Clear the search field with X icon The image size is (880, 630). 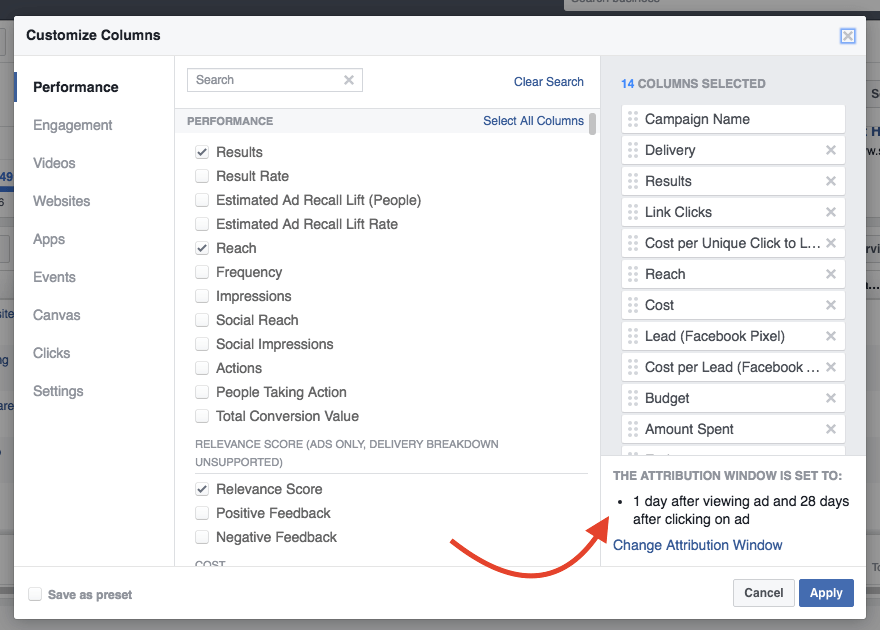tap(349, 80)
